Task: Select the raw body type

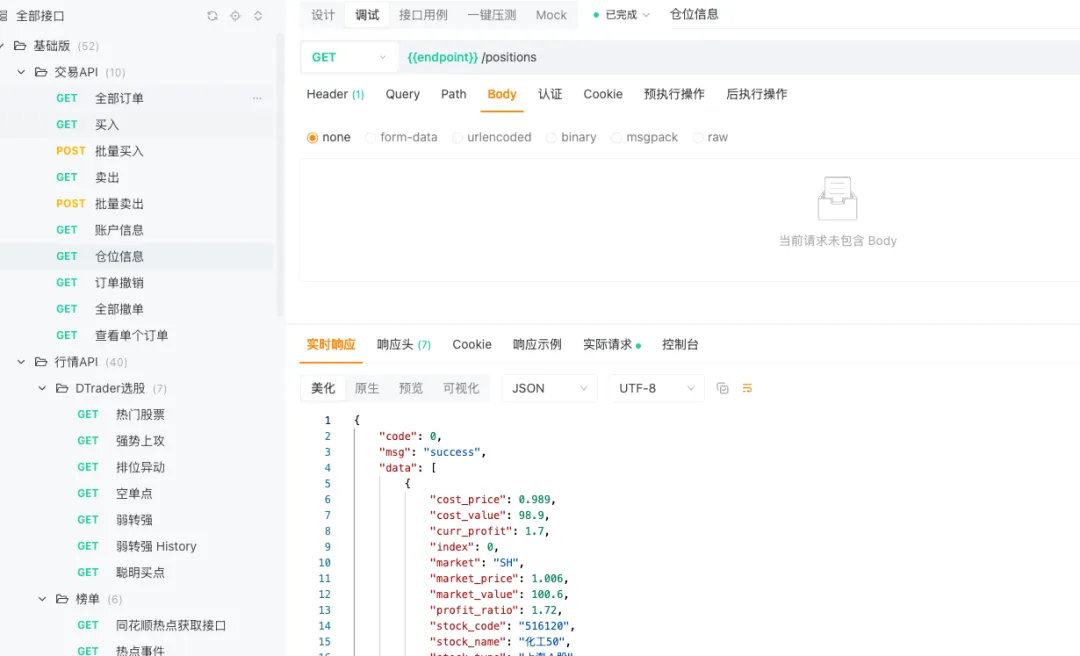Action: (710, 137)
